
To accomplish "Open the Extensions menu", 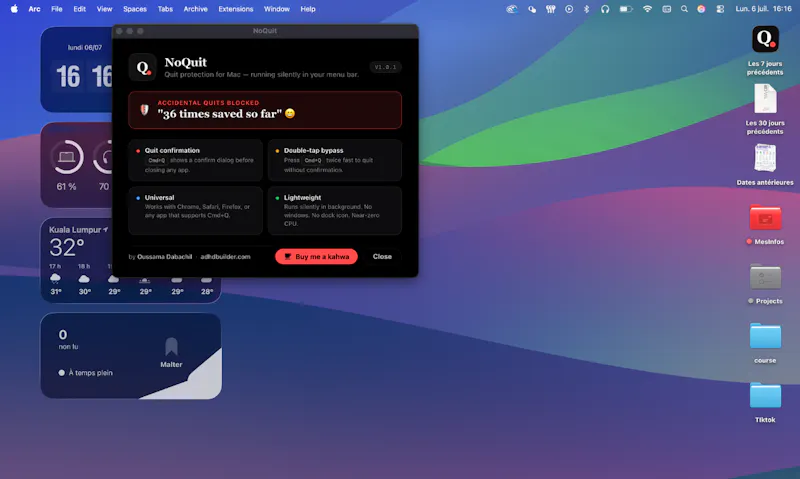I will click(x=236, y=9).
